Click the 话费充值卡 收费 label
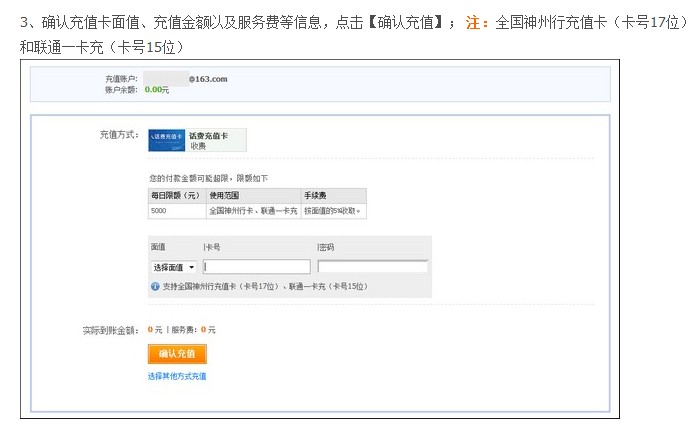The height and width of the screenshot is (430, 695). point(208,141)
